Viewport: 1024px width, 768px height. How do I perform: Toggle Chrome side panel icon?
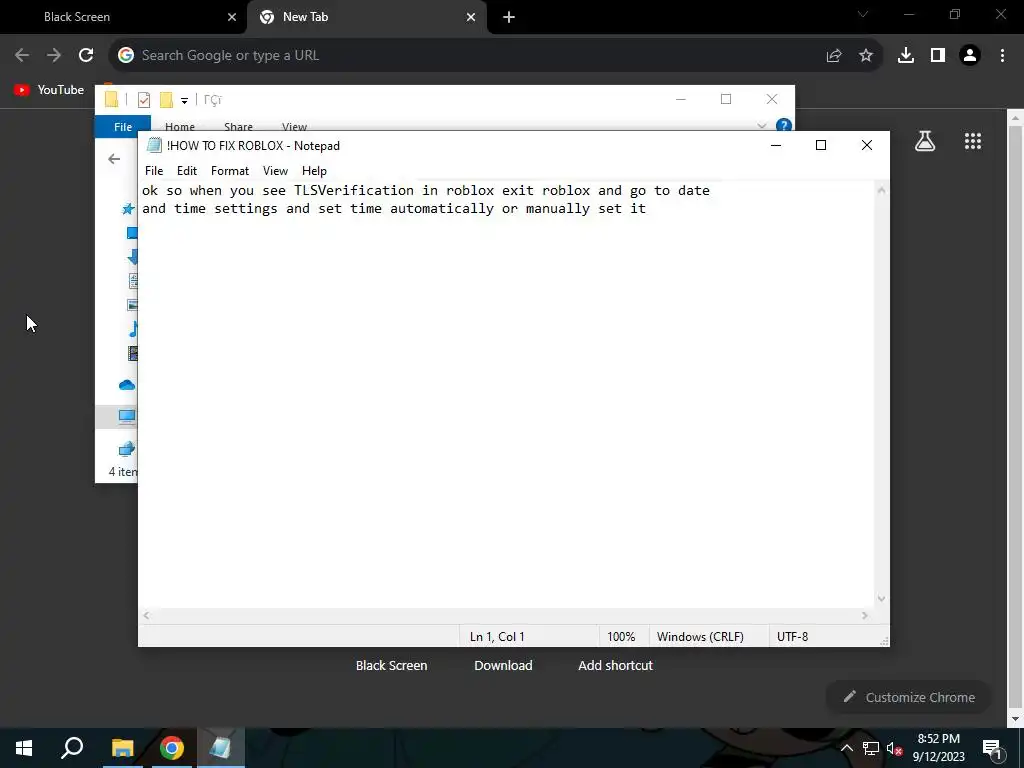938,56
